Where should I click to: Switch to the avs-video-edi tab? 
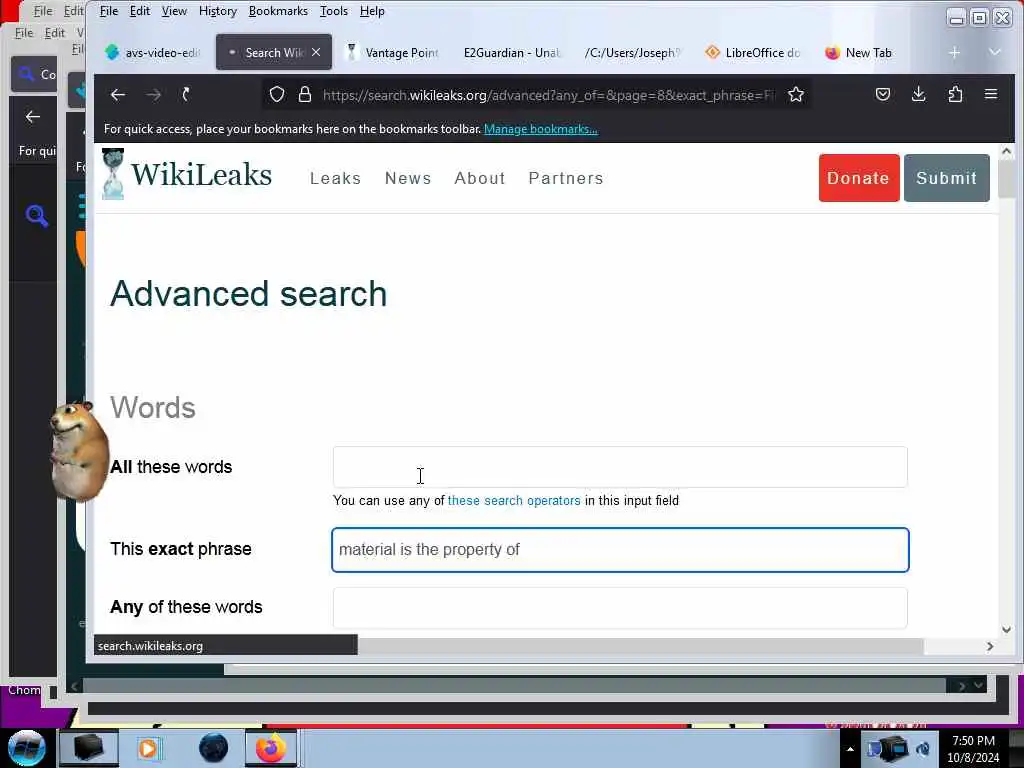pyautogui.click(x=153, y=52)
